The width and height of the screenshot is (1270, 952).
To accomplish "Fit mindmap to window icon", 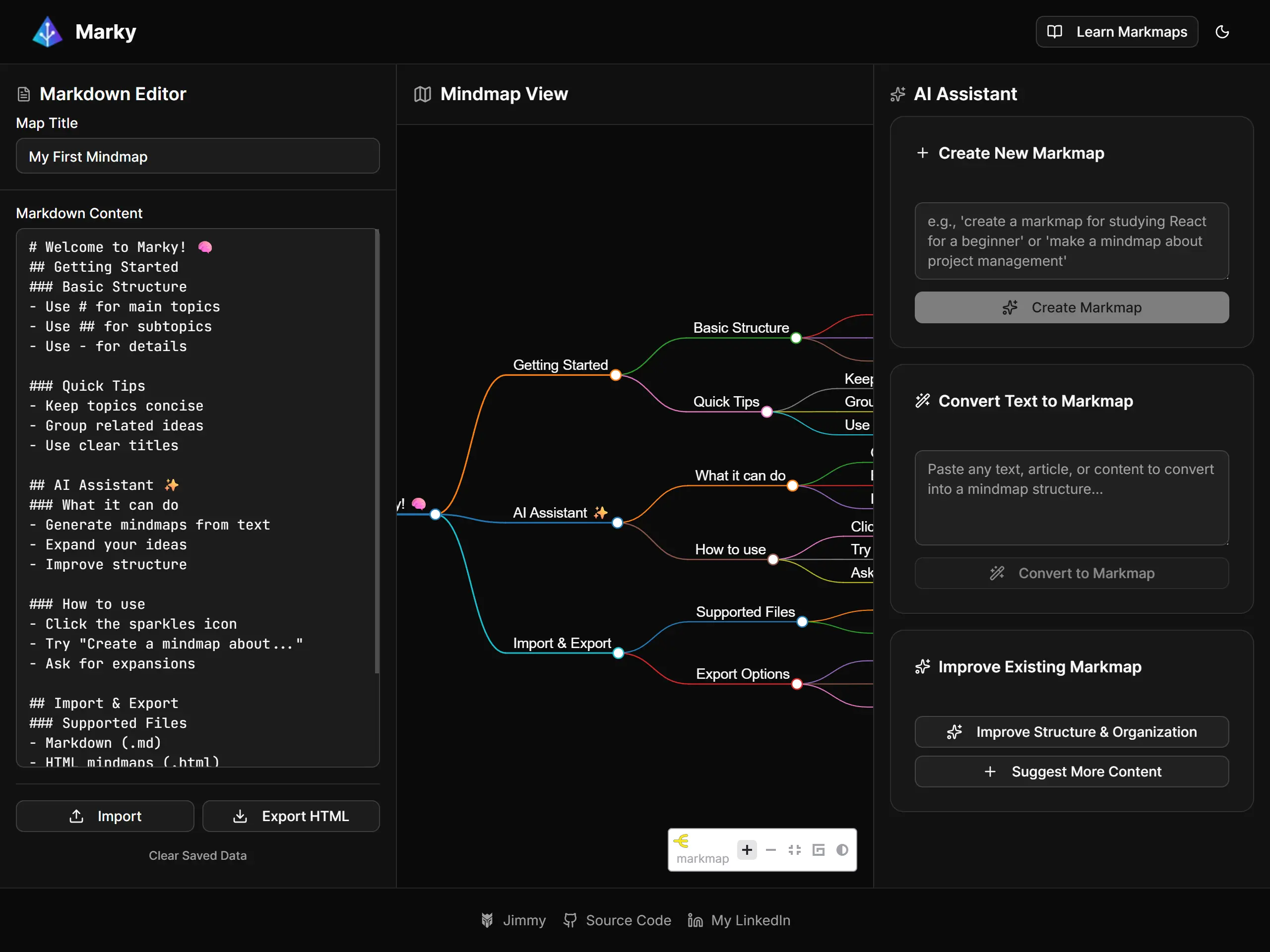I will (x=795, y=850).
